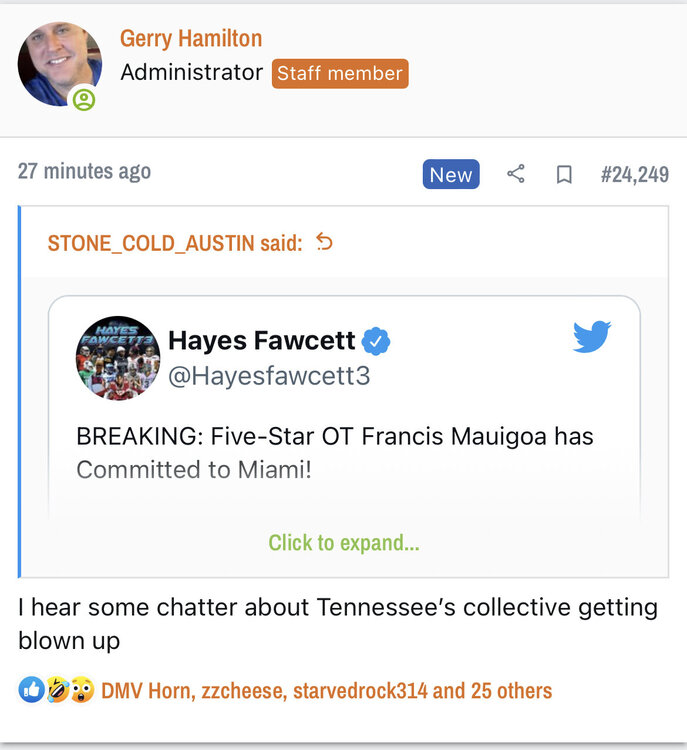Click the Twitter bird logo in the tweet
This screenshot has width=687, height=750.
point(592,337)
